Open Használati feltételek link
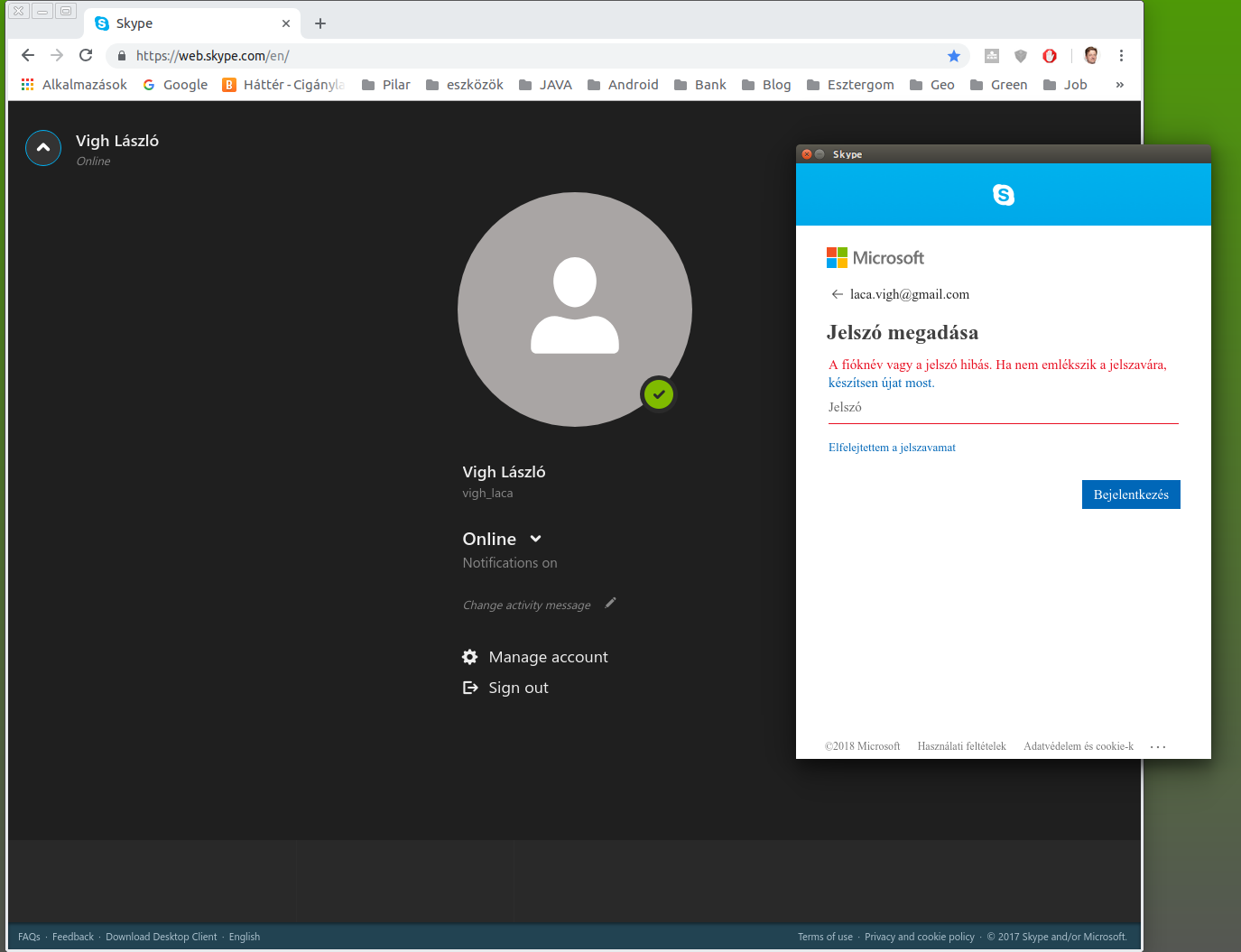1241x952 pixels. click(x=961, y=746)
